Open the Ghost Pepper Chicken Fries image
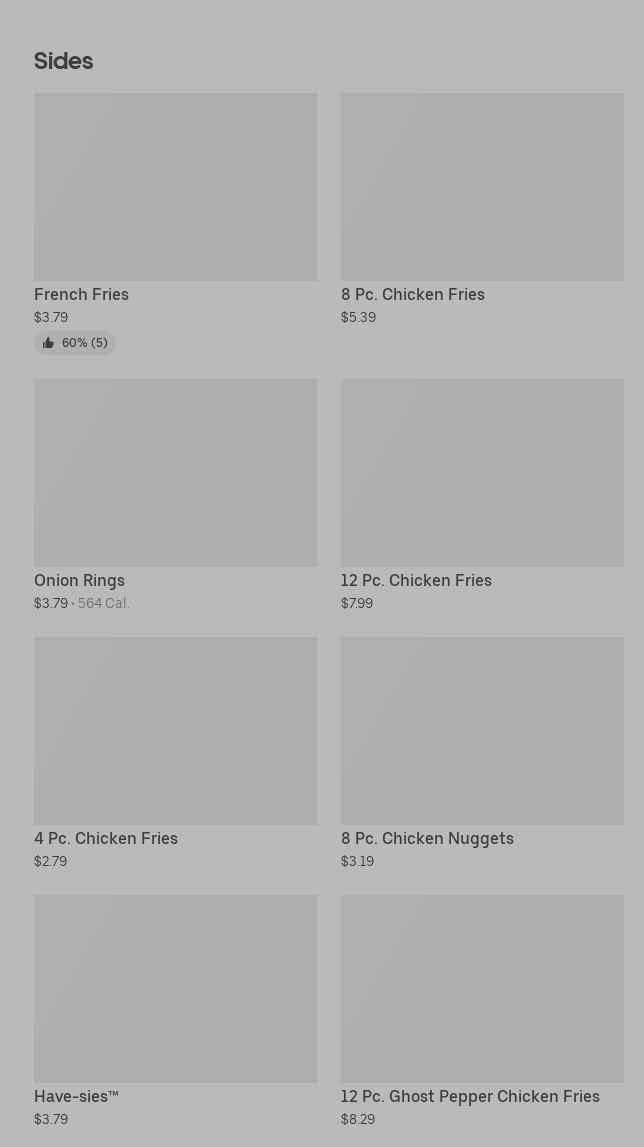Screen dimensions: 644x1147 click(482, 988)
